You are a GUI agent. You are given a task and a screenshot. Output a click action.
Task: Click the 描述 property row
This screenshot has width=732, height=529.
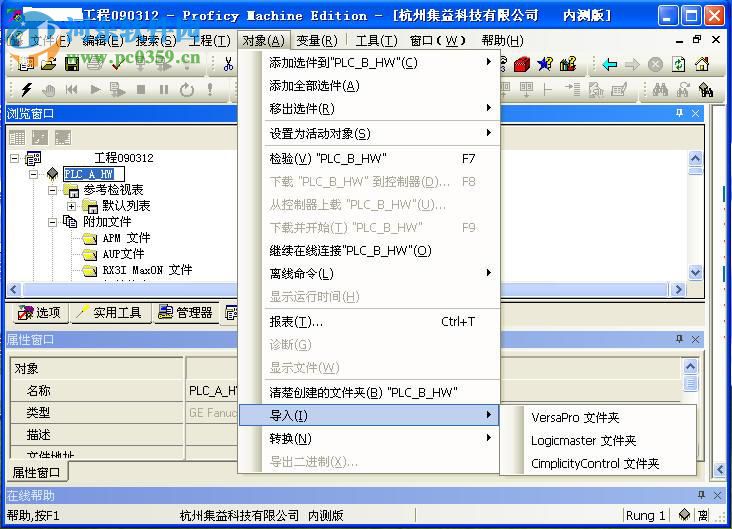[124, 435]
